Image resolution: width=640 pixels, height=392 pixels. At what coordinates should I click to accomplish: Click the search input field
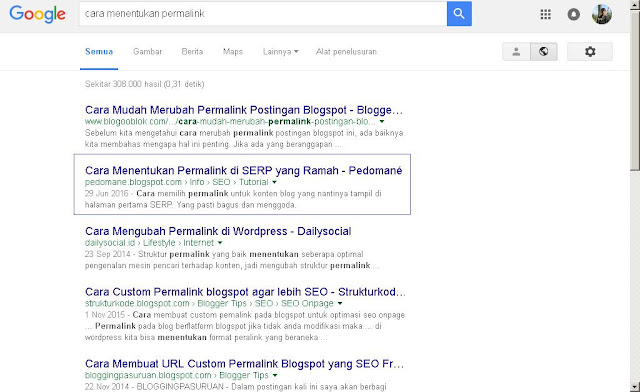click(263, 13)
